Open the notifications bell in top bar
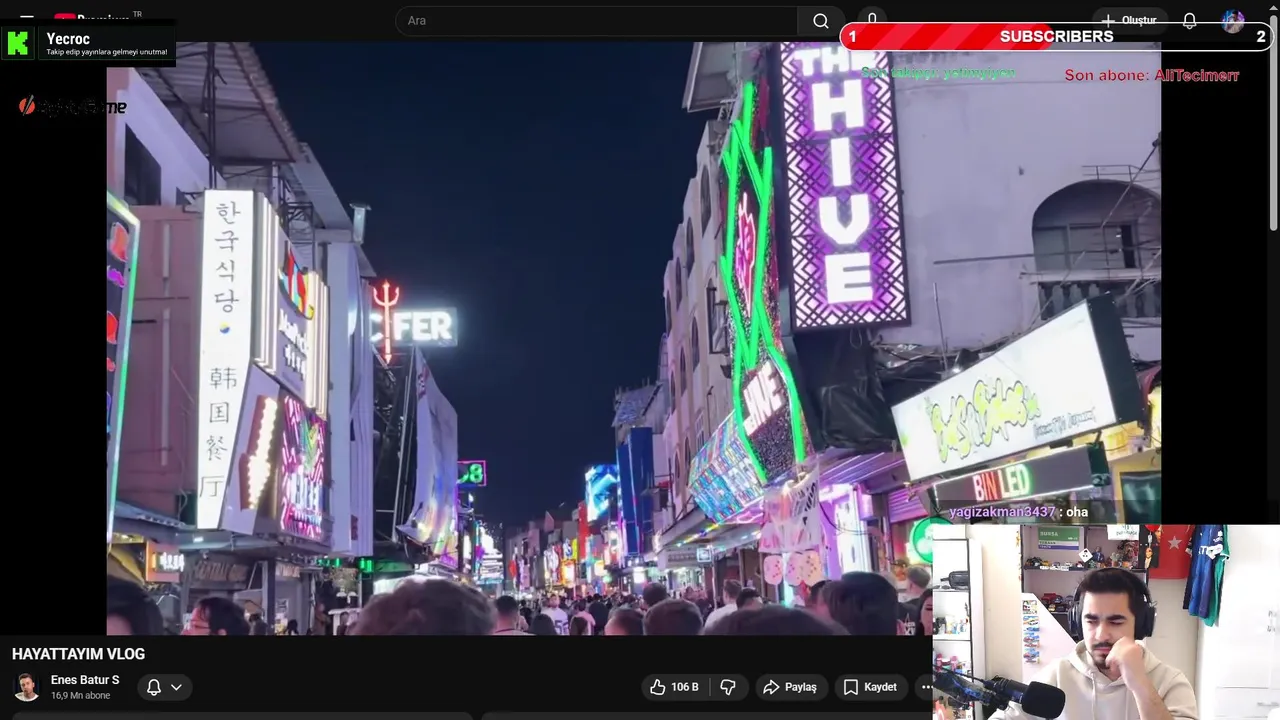Screen dimensions: 1280x720 point(1190,21)
